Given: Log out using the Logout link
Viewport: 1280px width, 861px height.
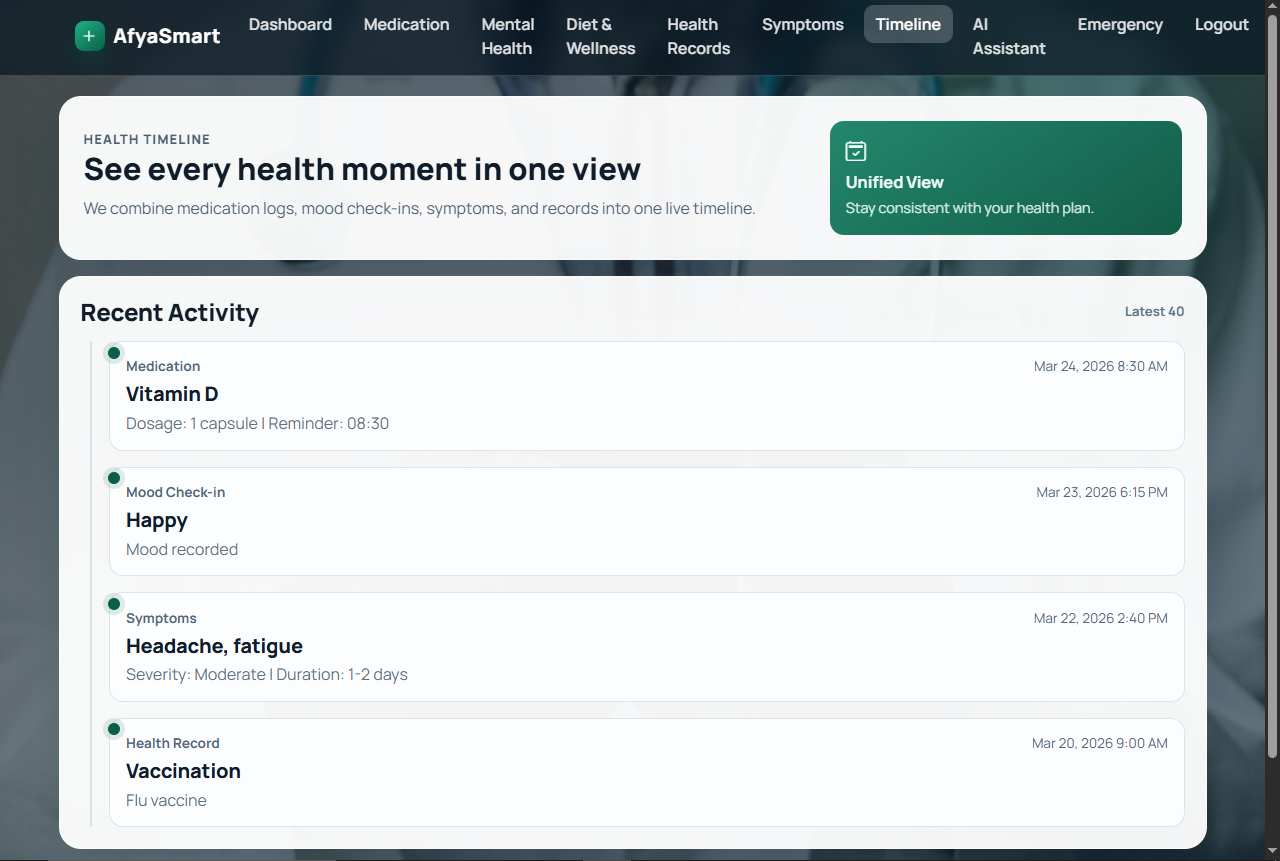Looking at the screenshot, I should click(1222, 24).
